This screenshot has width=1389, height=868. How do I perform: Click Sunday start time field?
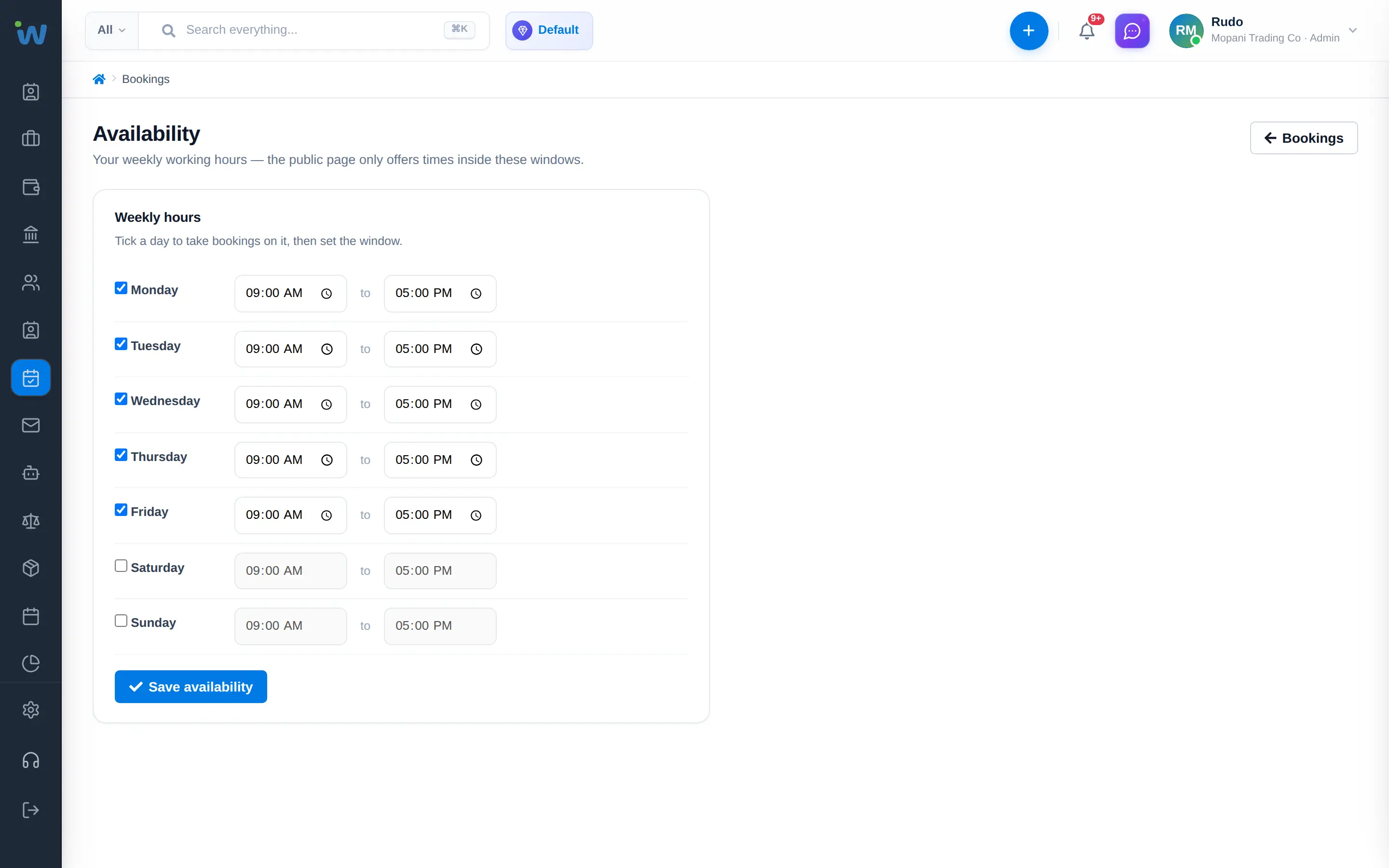pyautogui.click(x=290, y=626)
